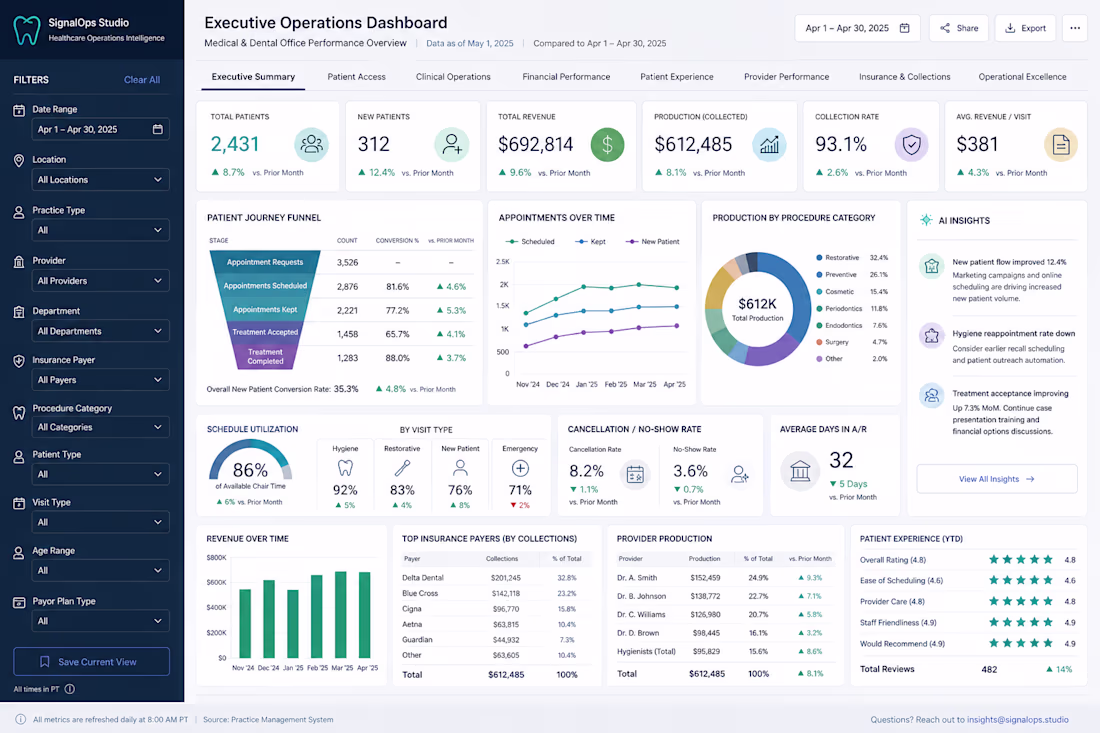Click the Emergency plus circle icon

point(520,468)
